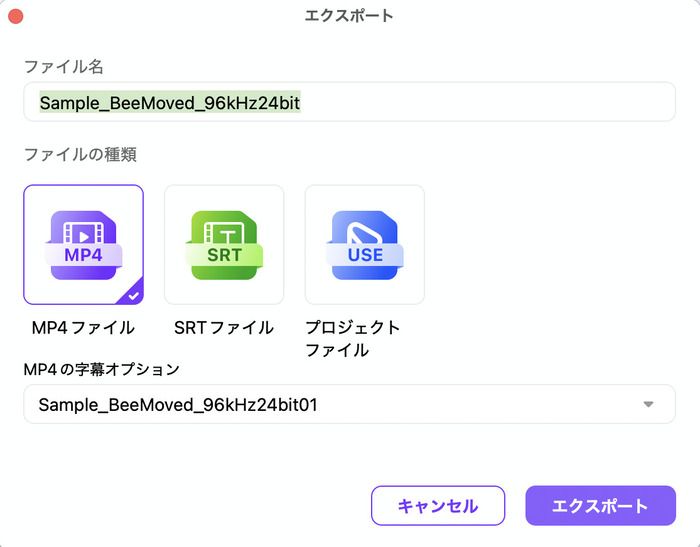The width and height of the screenshot is (700, 547).
Task: Click the プロジェクトファイル label
Action: (353, 338)
